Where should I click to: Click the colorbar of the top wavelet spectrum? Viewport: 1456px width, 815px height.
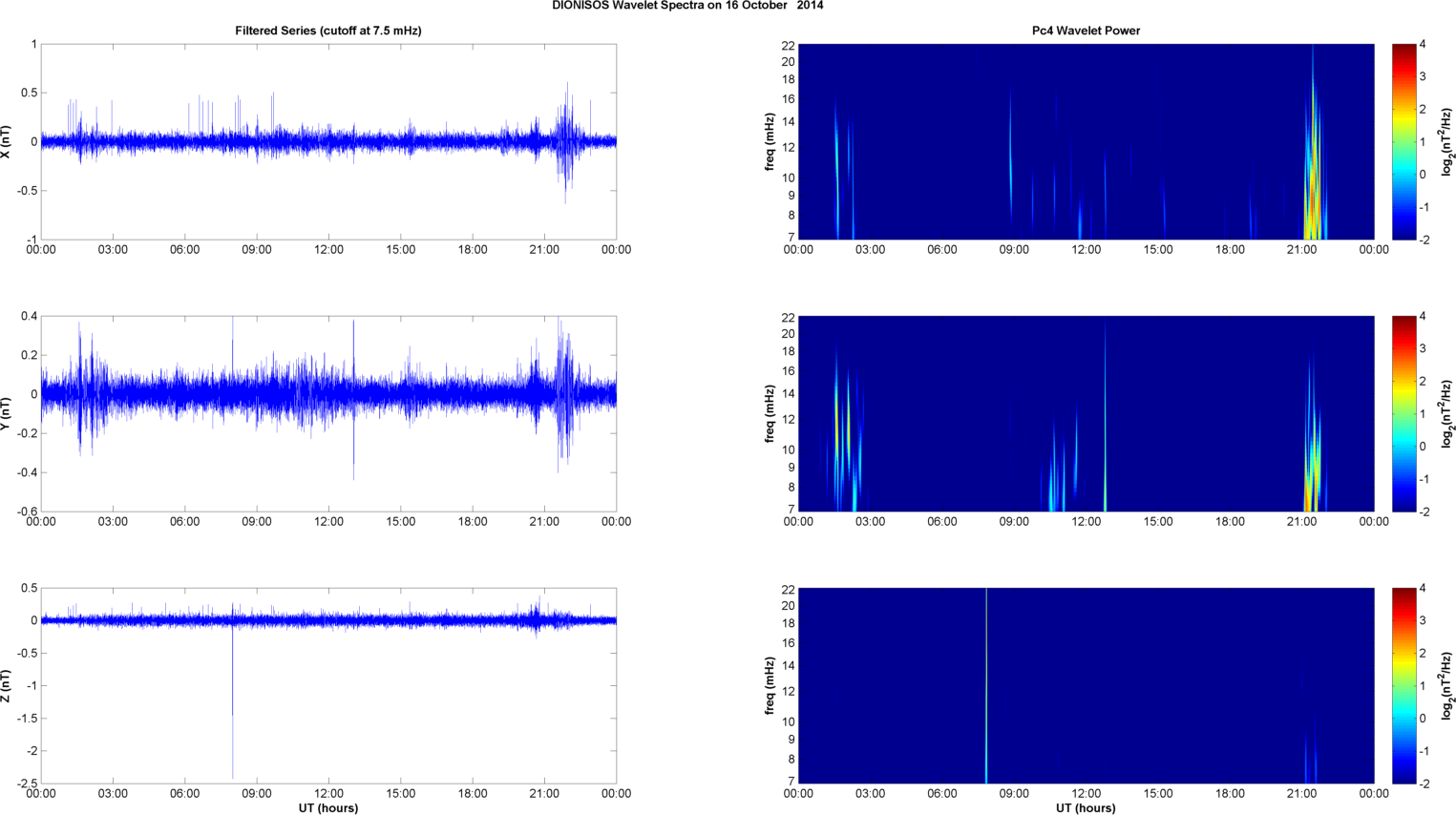[1403, 141]
